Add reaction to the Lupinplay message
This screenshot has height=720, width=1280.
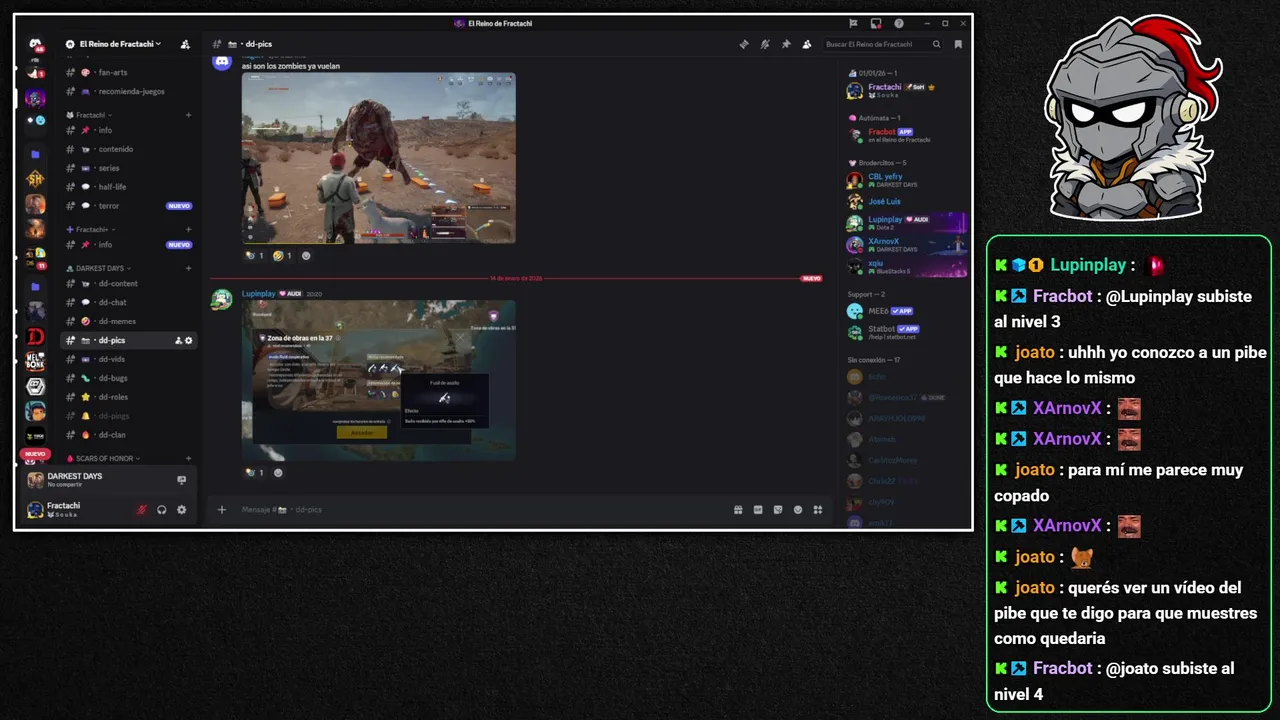278,473
